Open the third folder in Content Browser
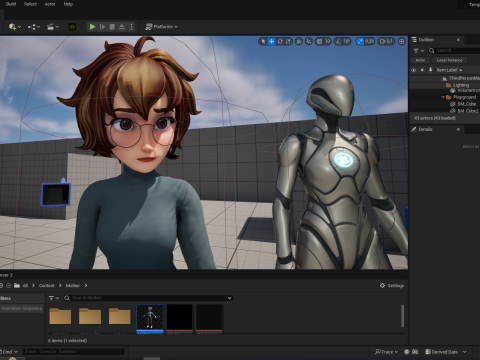 [120, 317]
